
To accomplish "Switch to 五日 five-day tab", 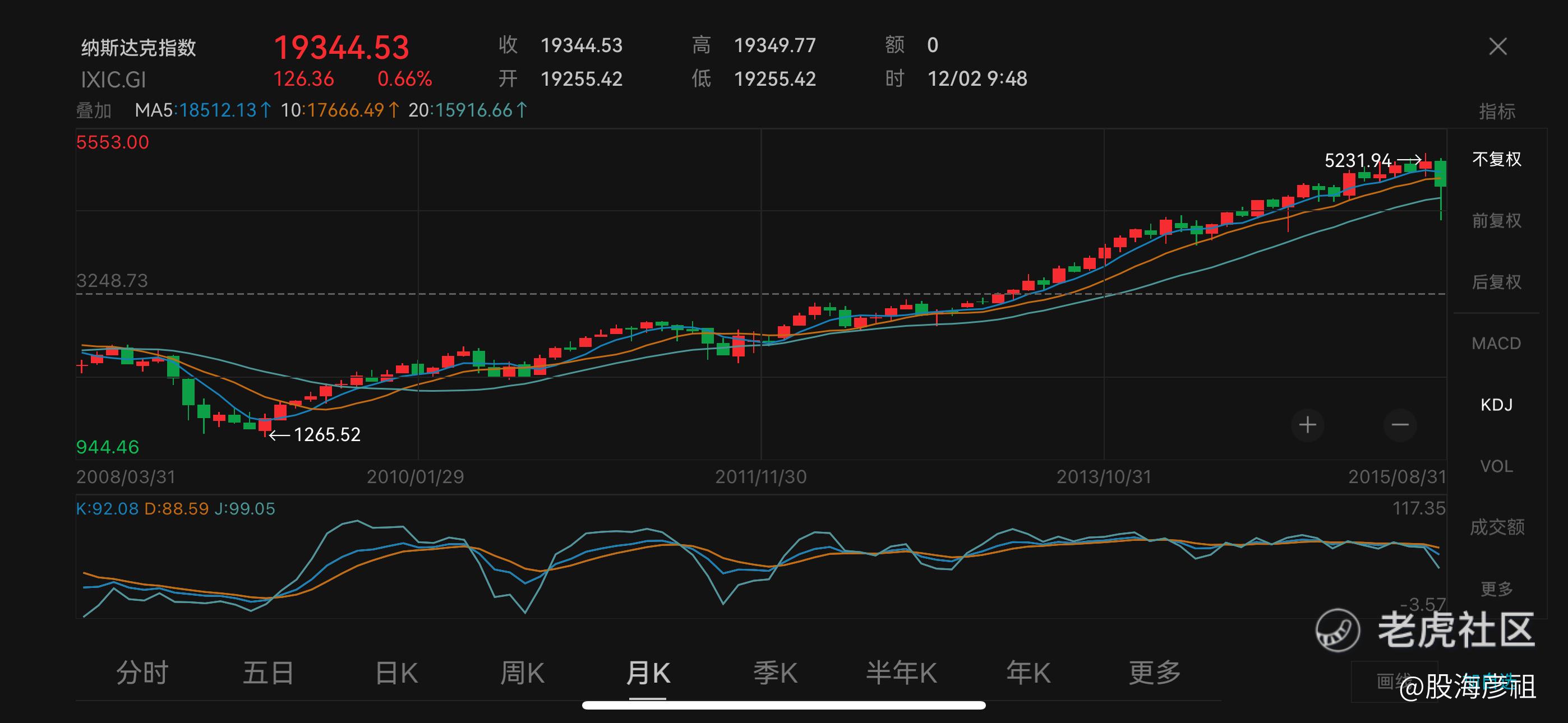I will pos(269,673).
